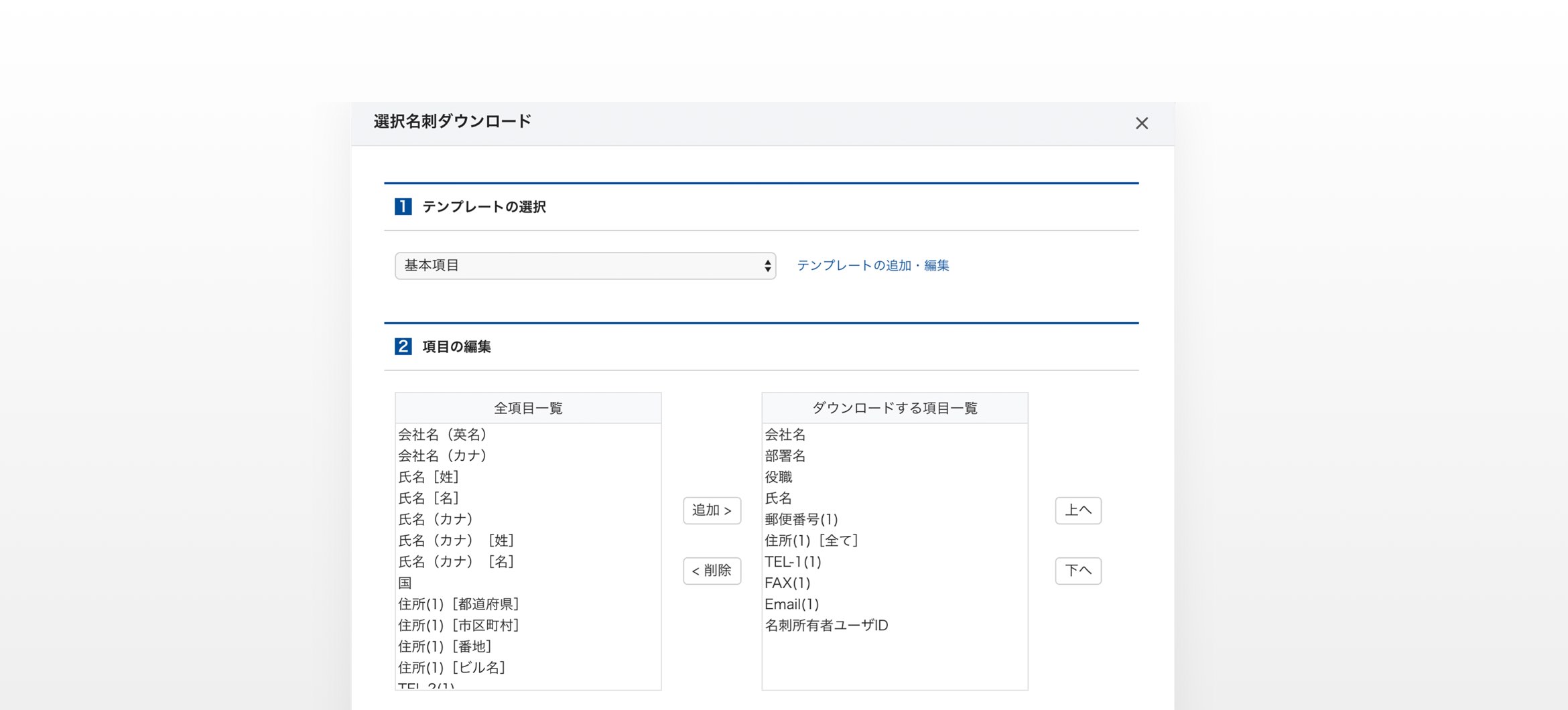Open the 基本項目 template dropdown

(586, 266)
